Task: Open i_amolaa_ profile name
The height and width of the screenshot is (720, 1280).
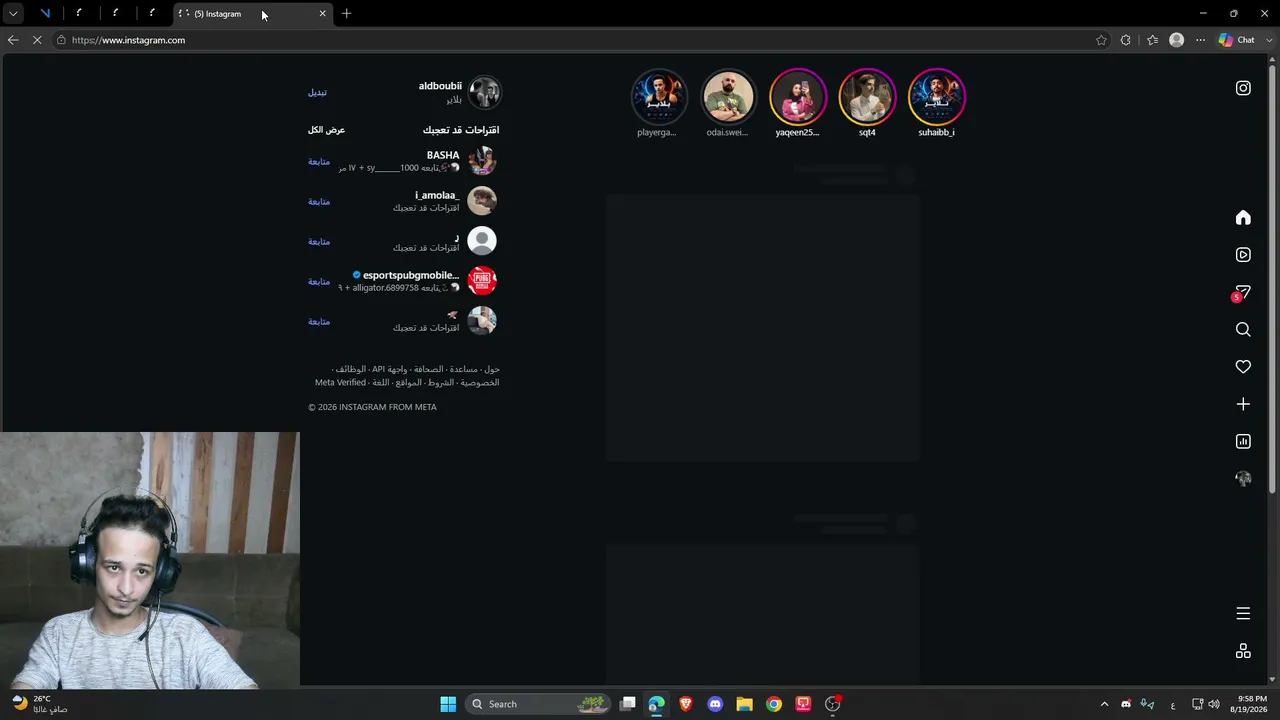Action: (x=437, y=195)
